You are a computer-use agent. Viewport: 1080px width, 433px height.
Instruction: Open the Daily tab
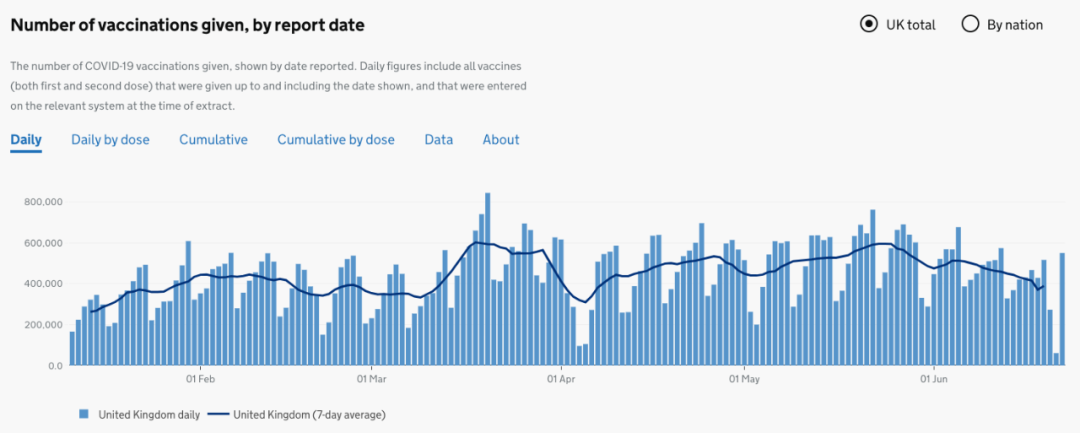26,140
